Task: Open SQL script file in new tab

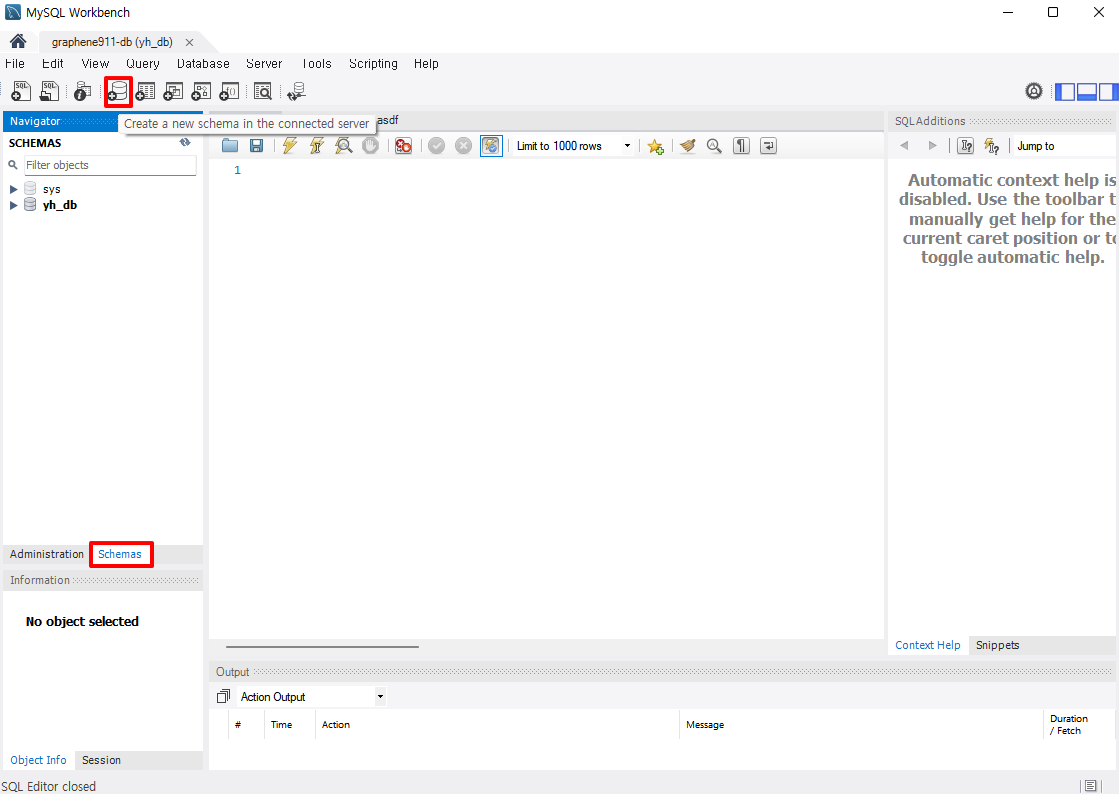Action: 49,91
